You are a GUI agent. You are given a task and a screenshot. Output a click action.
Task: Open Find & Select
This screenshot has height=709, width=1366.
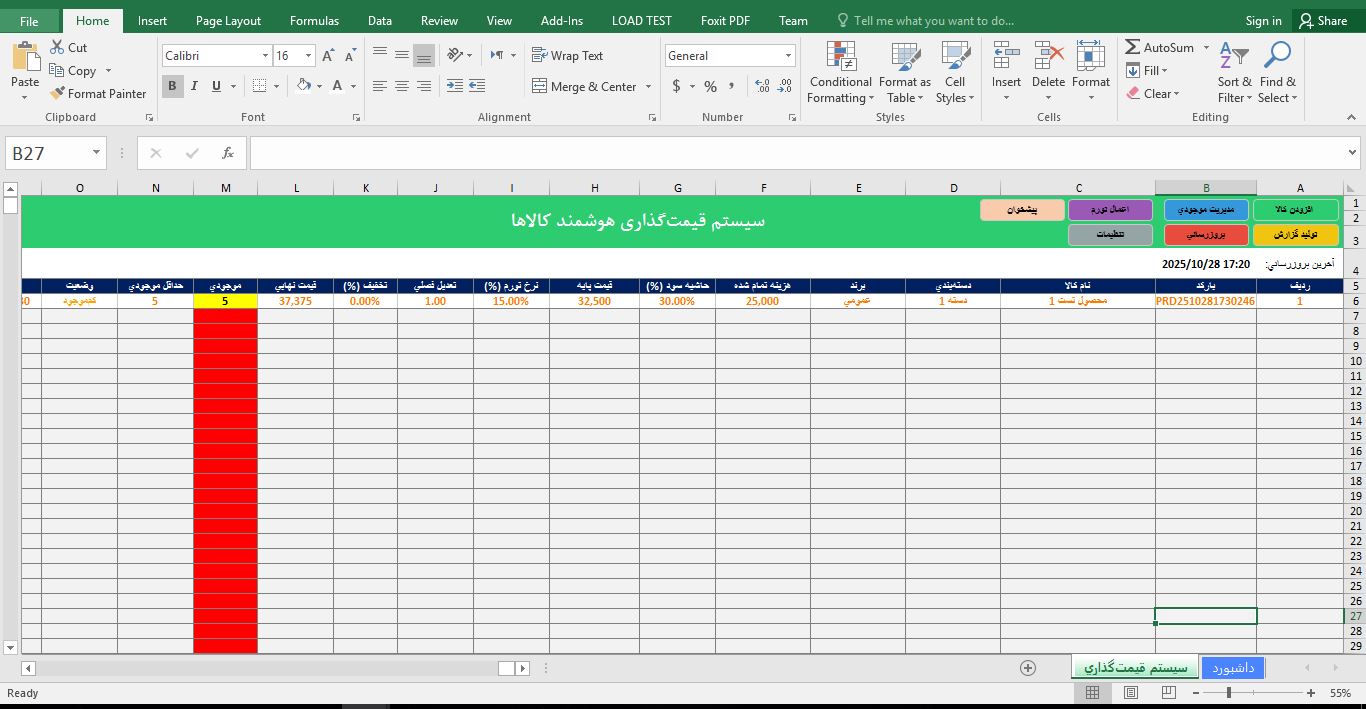[x=1277, y=71]
